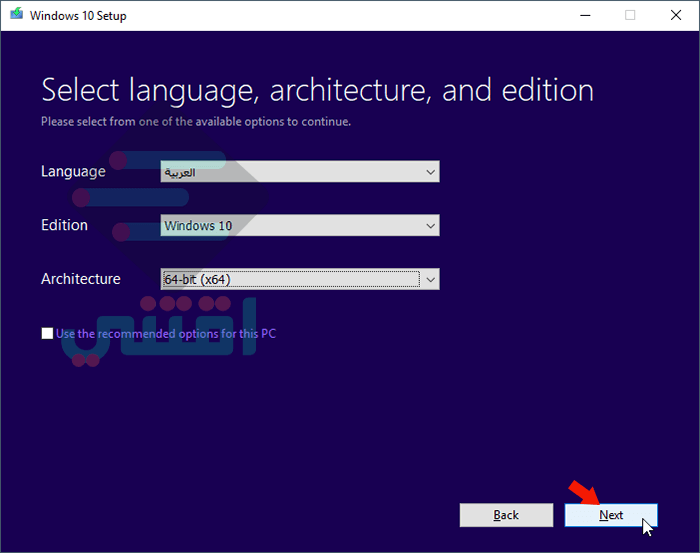Open the Architecture dropdown showing 64-bit (x64)
The image size is (700, 553).
[x=300, y=279]
